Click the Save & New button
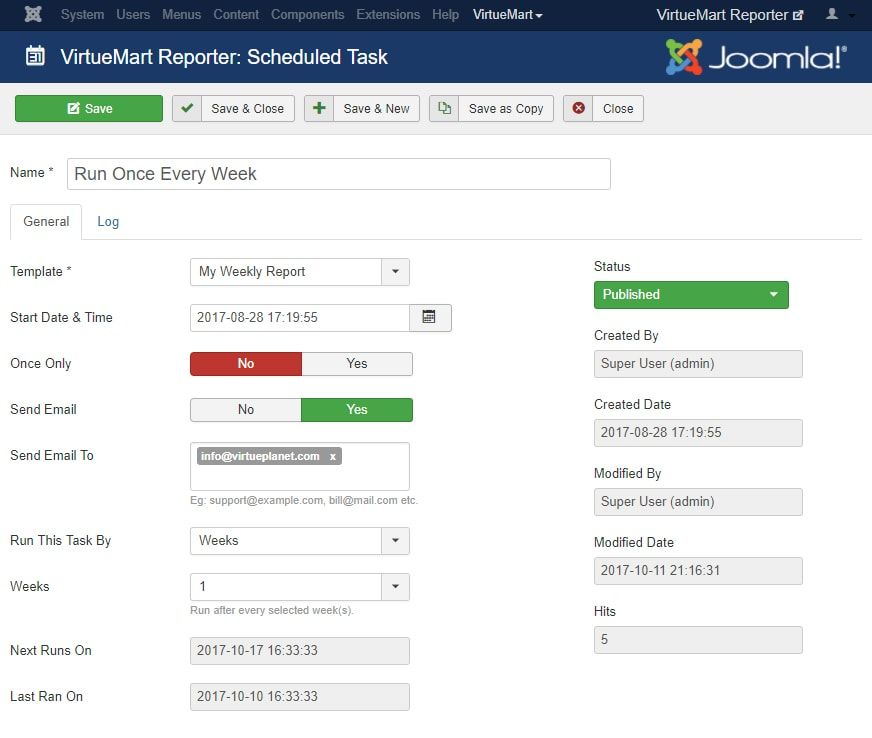The width and height of the screenshot is (872, 738). [362, 108]
